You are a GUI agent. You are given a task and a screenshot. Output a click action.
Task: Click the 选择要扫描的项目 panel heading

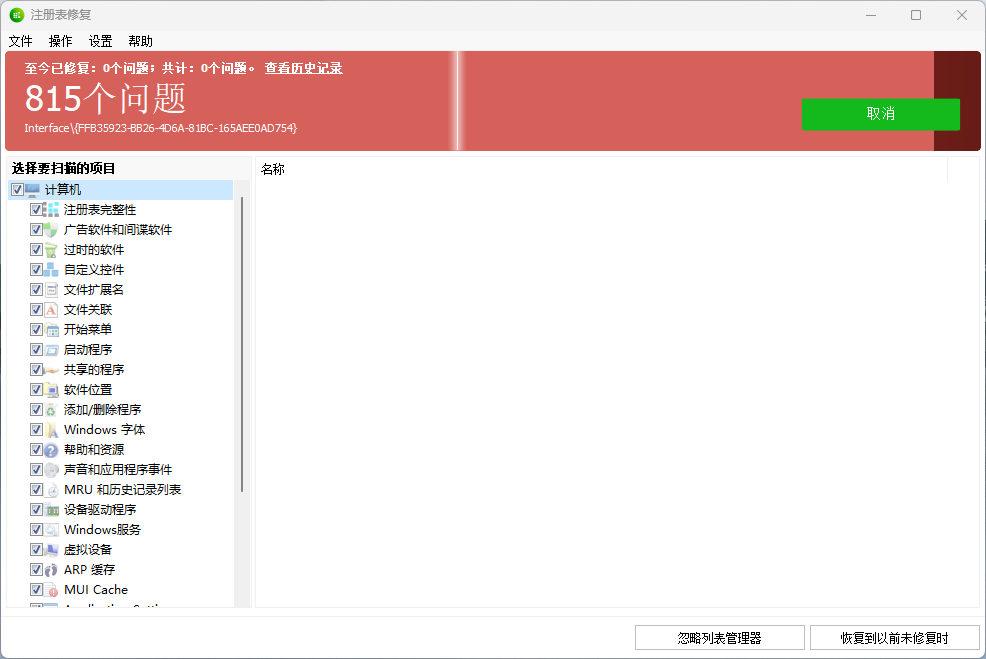pos(64,169)
